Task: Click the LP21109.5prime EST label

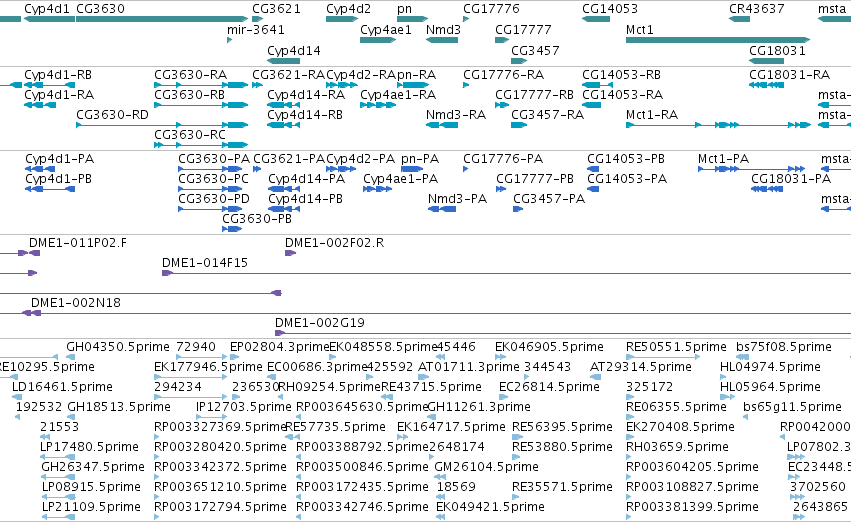Action: (x=91, y=506)
